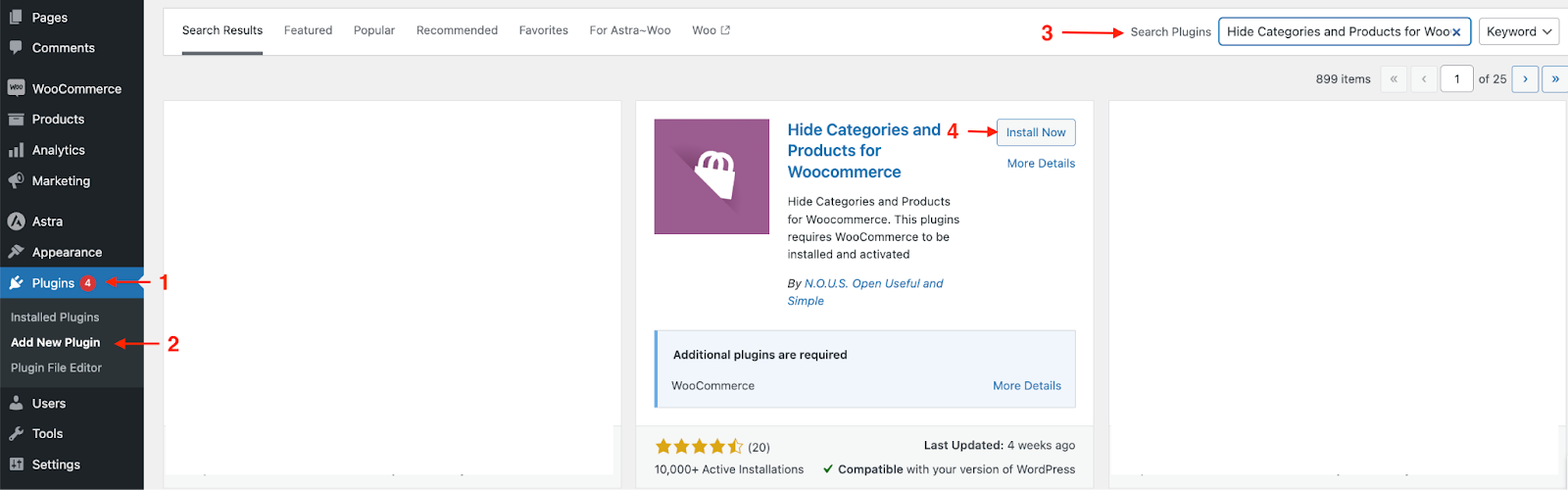
Task: Click the Comments speech bubble icon
Action: (x=16, y=47)
